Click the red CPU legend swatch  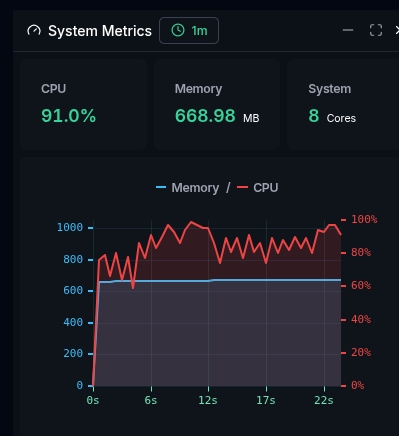[x=242, y=187]
